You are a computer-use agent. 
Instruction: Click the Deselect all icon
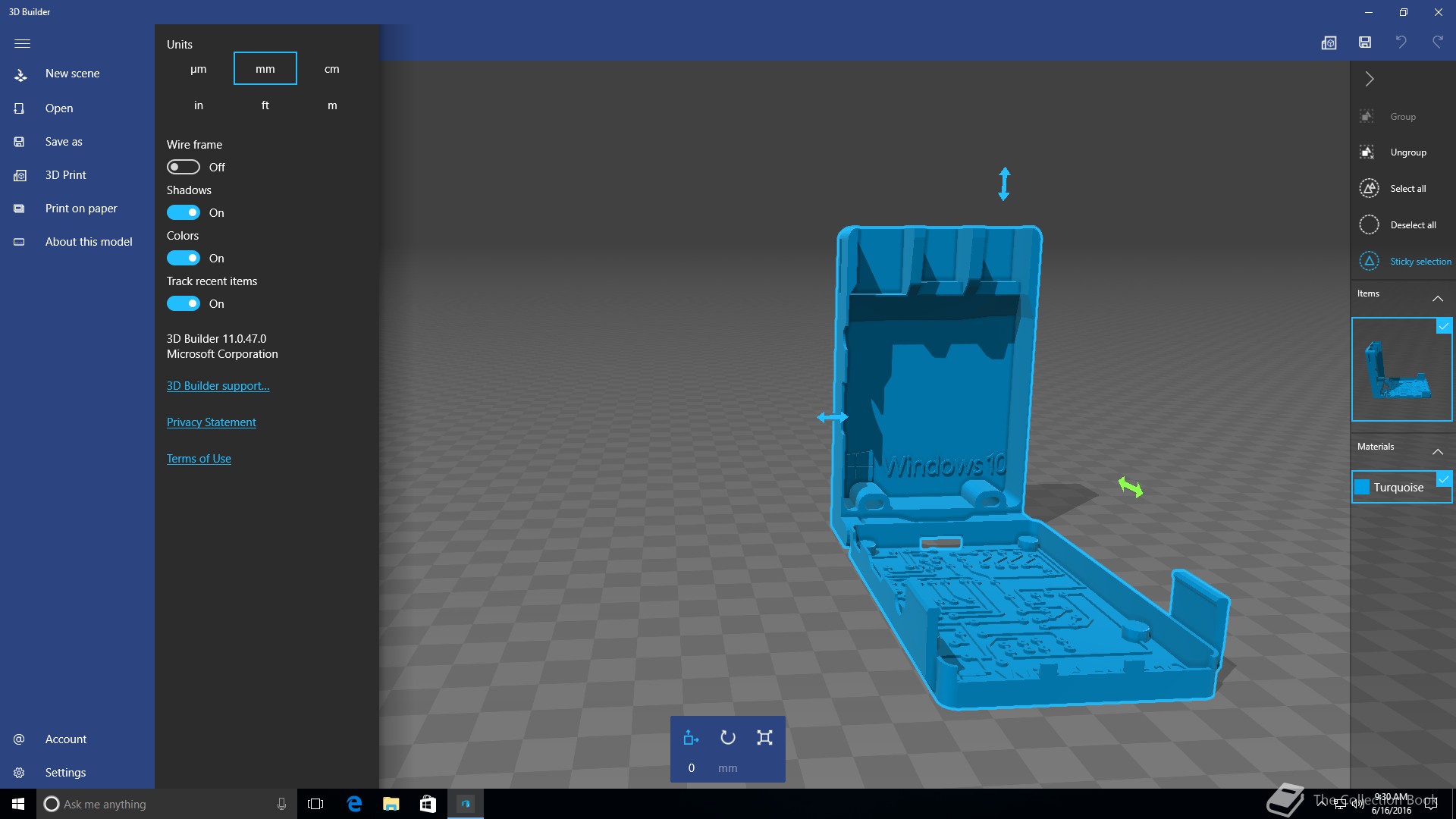tap(1369, 225)
